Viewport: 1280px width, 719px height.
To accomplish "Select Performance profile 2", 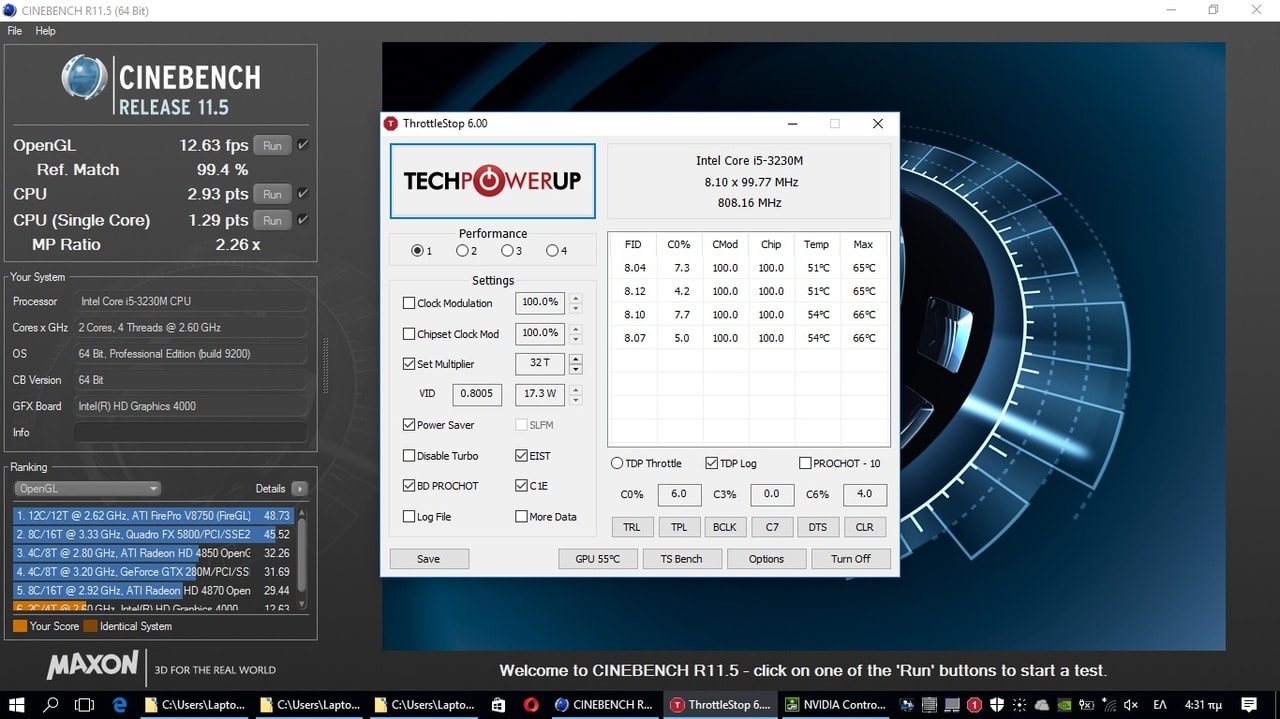I will 462,251.
